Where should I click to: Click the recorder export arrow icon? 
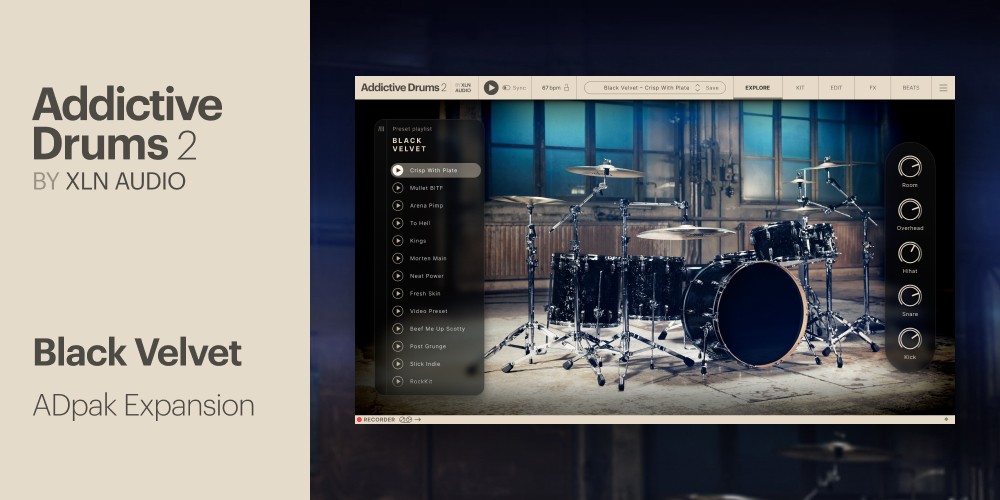pos(418,419)
